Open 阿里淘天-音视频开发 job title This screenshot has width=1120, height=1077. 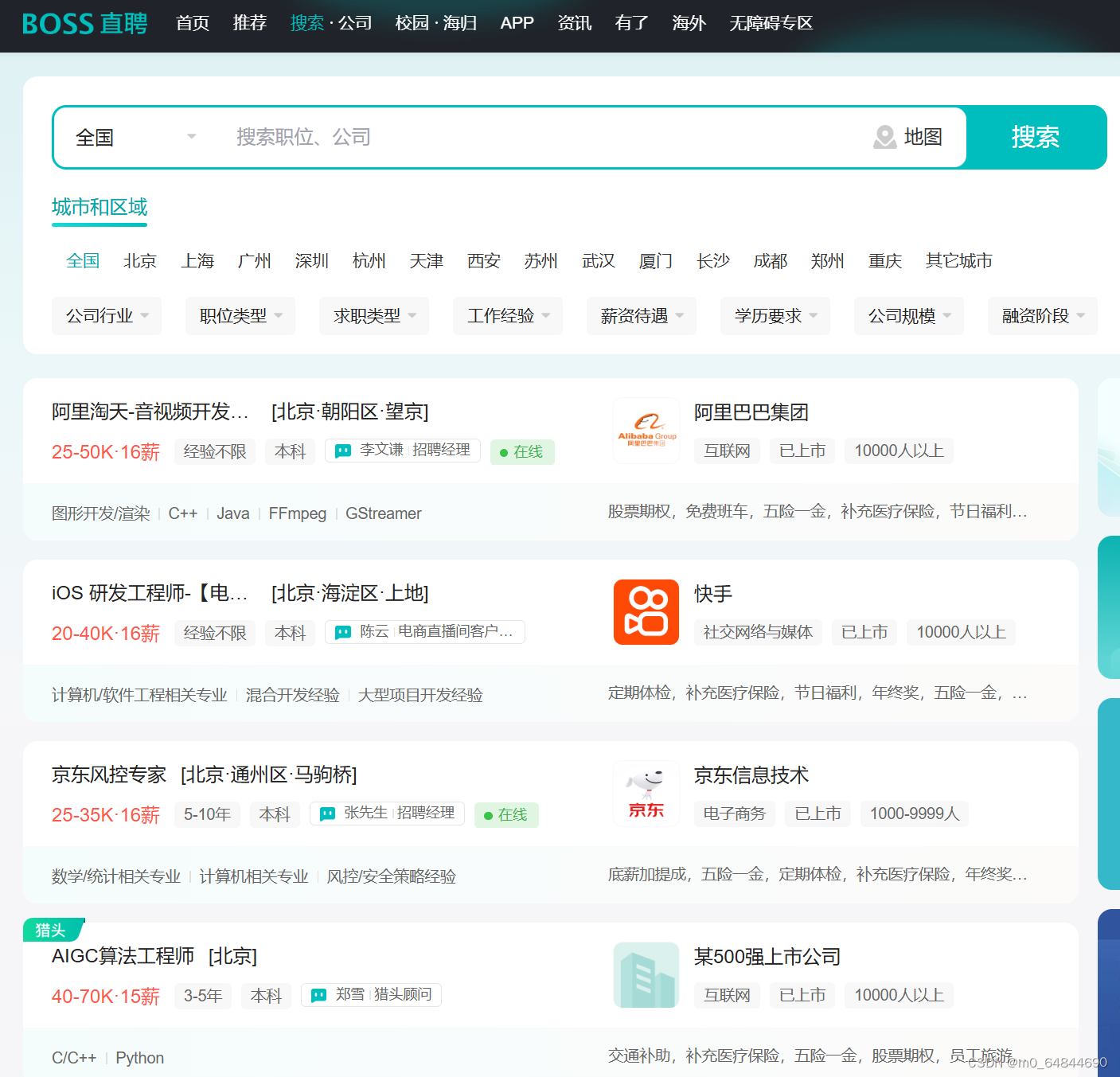pos(150,412)
